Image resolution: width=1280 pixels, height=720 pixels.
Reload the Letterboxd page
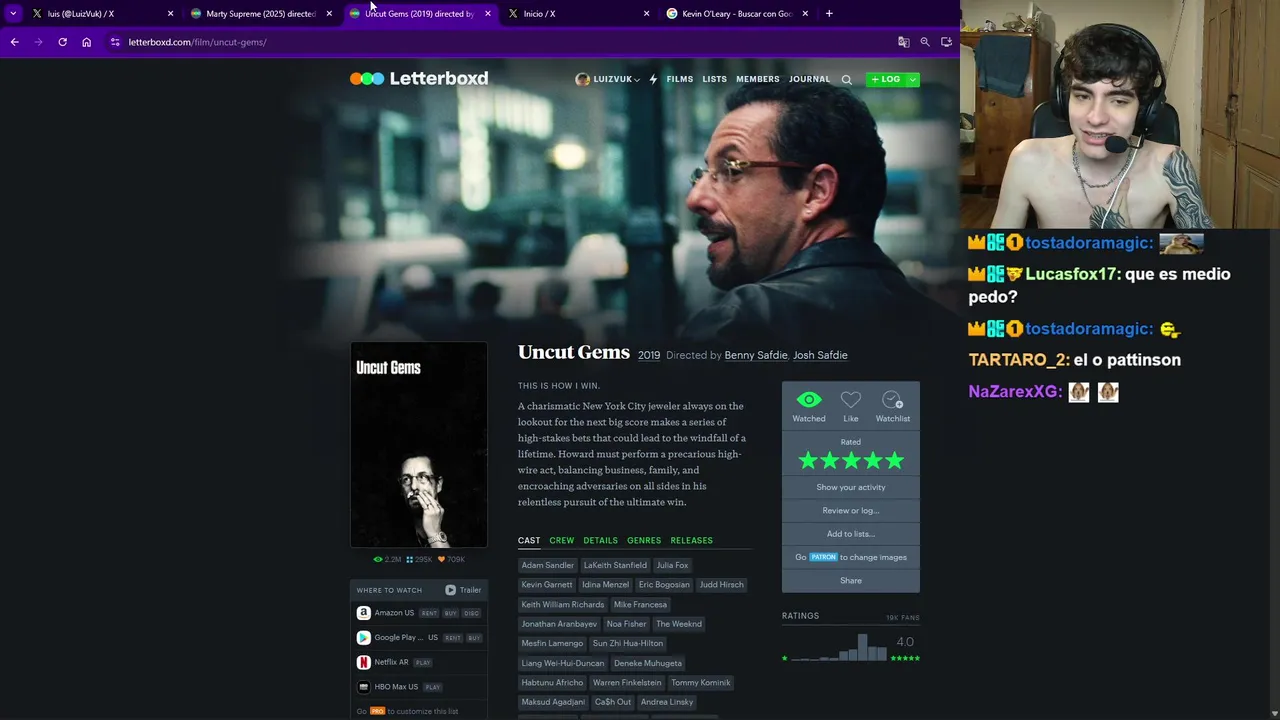pyautogui.click(x=62, y=42)
